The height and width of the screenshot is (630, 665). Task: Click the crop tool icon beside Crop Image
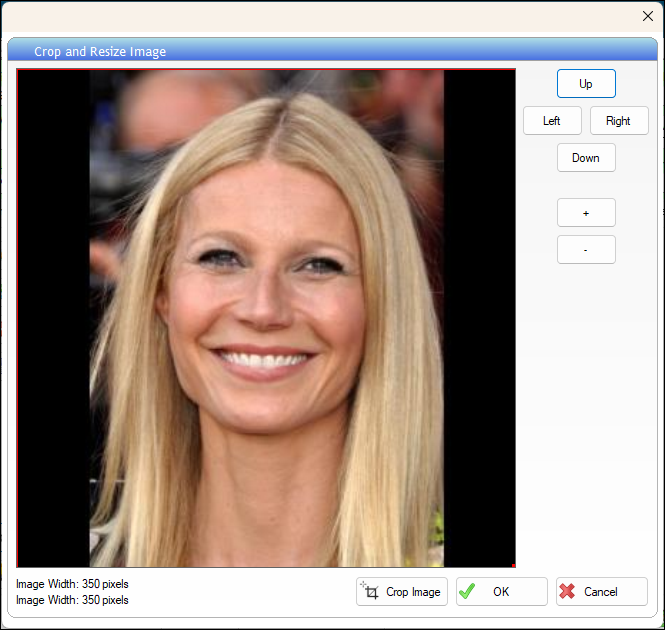[370, 591]
